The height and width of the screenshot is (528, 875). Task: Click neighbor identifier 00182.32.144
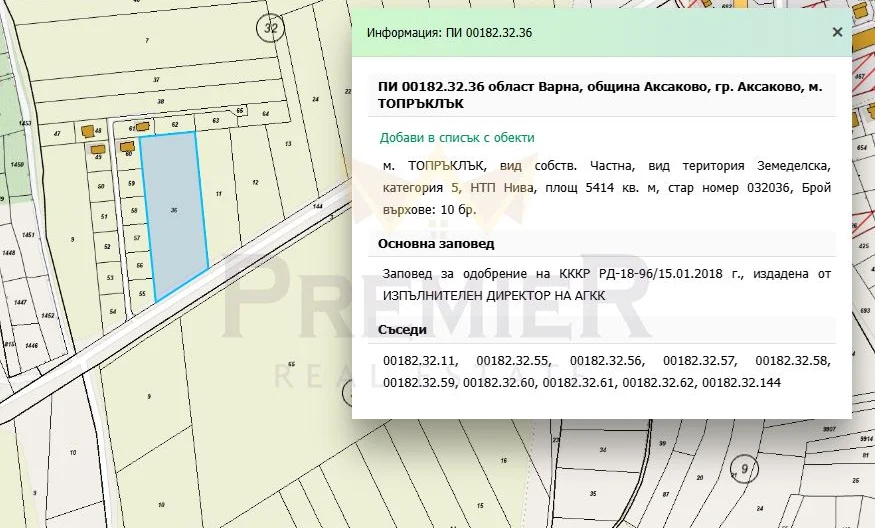coord(743,382)
